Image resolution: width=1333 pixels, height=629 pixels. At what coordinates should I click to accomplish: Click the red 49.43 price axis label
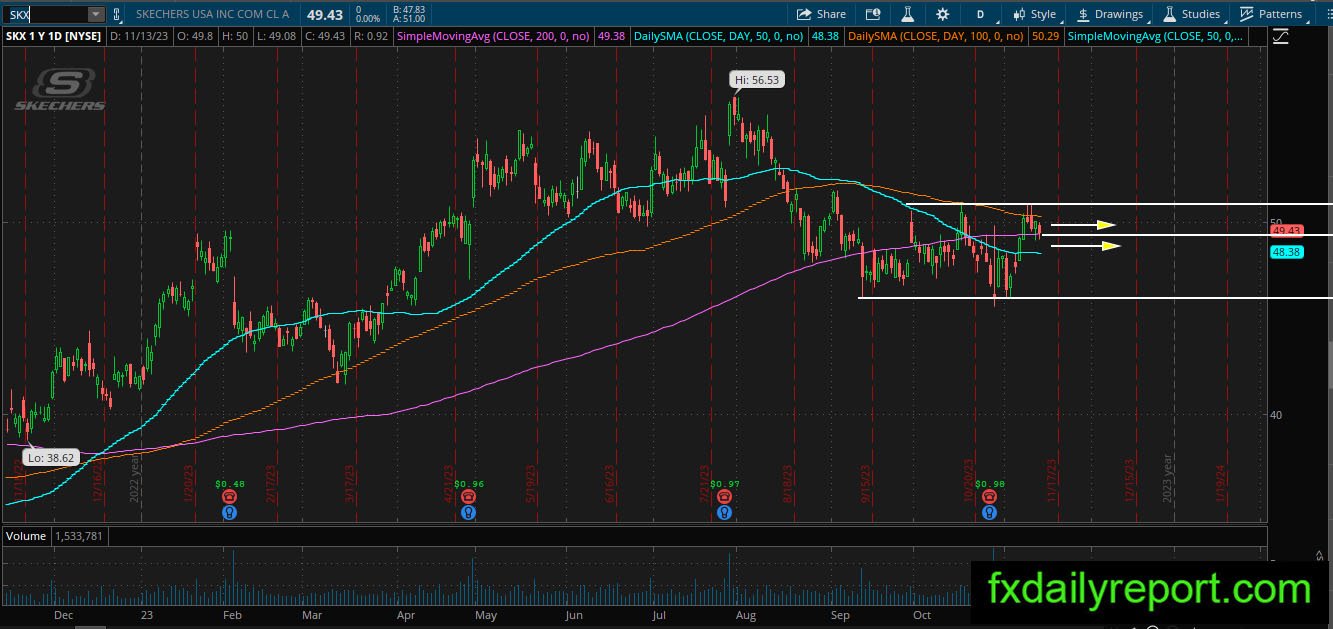click(x=1285, y=231)
